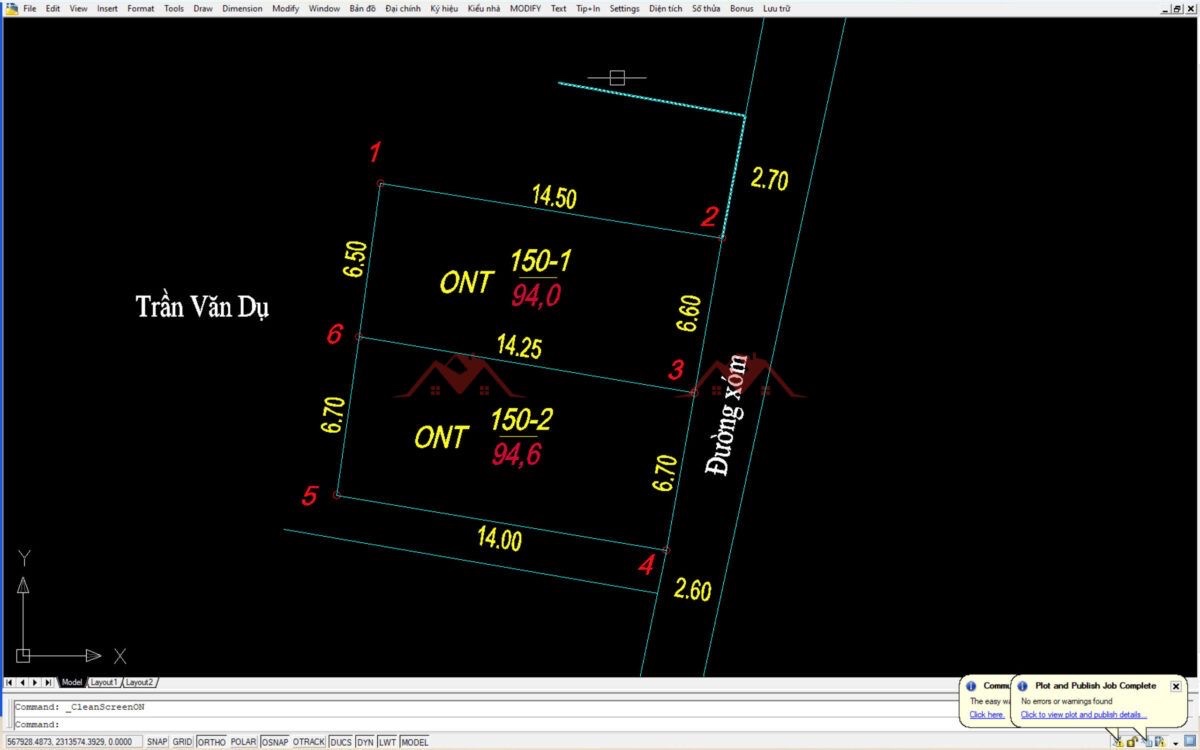Toggle ORTHO mode in status bar
Screen dimensions: 1200x750
tap(211, 742)
